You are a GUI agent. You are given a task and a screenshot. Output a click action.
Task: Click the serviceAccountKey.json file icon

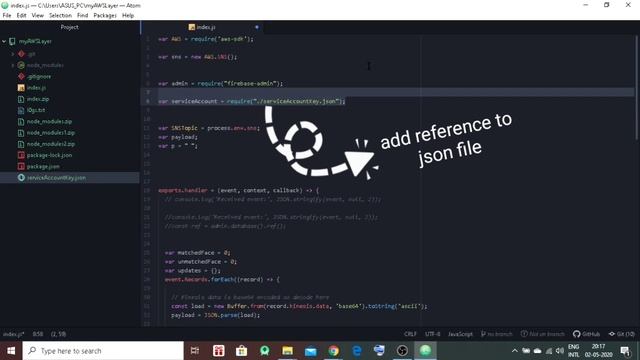(x=21, y=178)
